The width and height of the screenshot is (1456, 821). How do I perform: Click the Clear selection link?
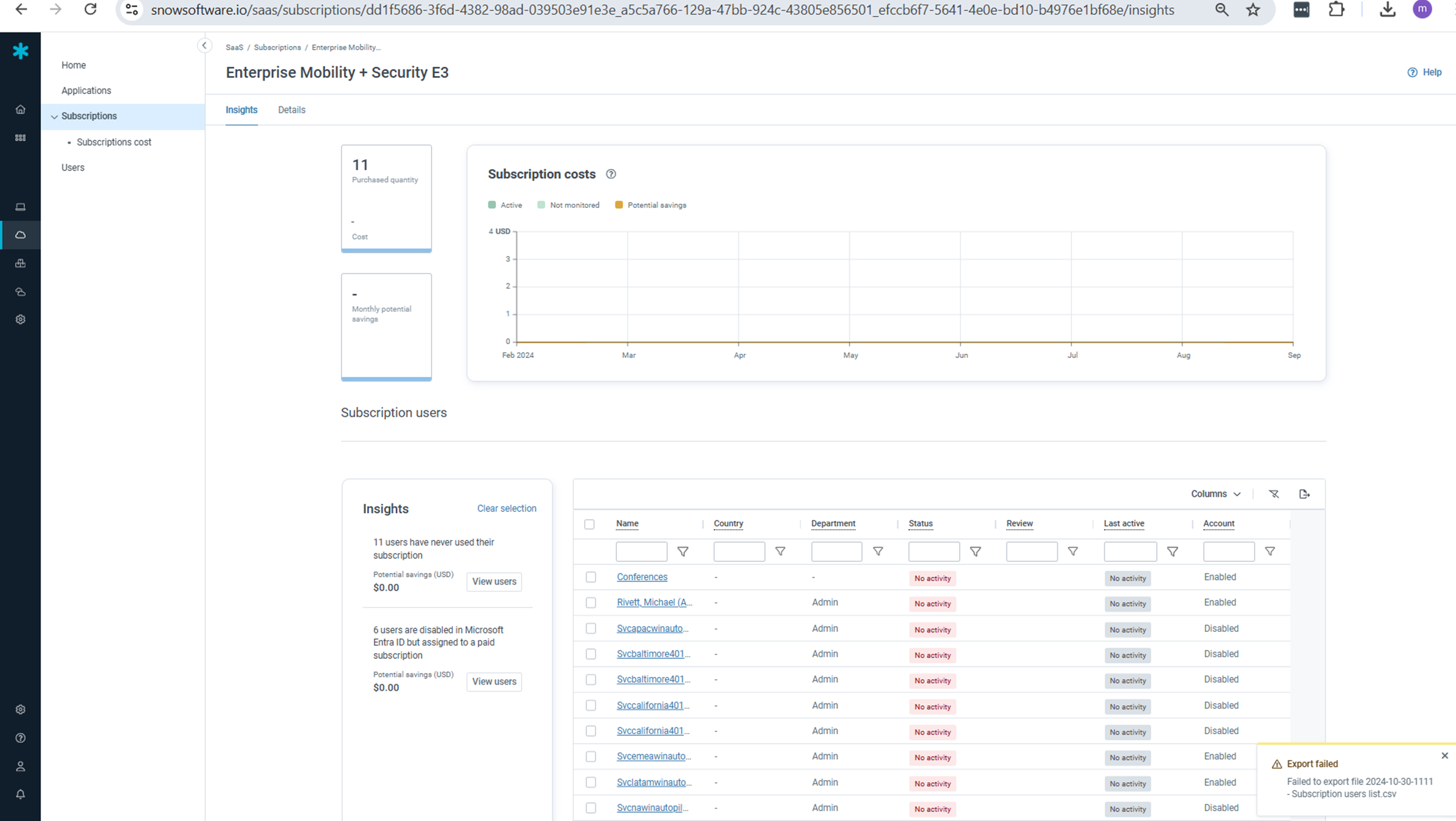(507, 509)
